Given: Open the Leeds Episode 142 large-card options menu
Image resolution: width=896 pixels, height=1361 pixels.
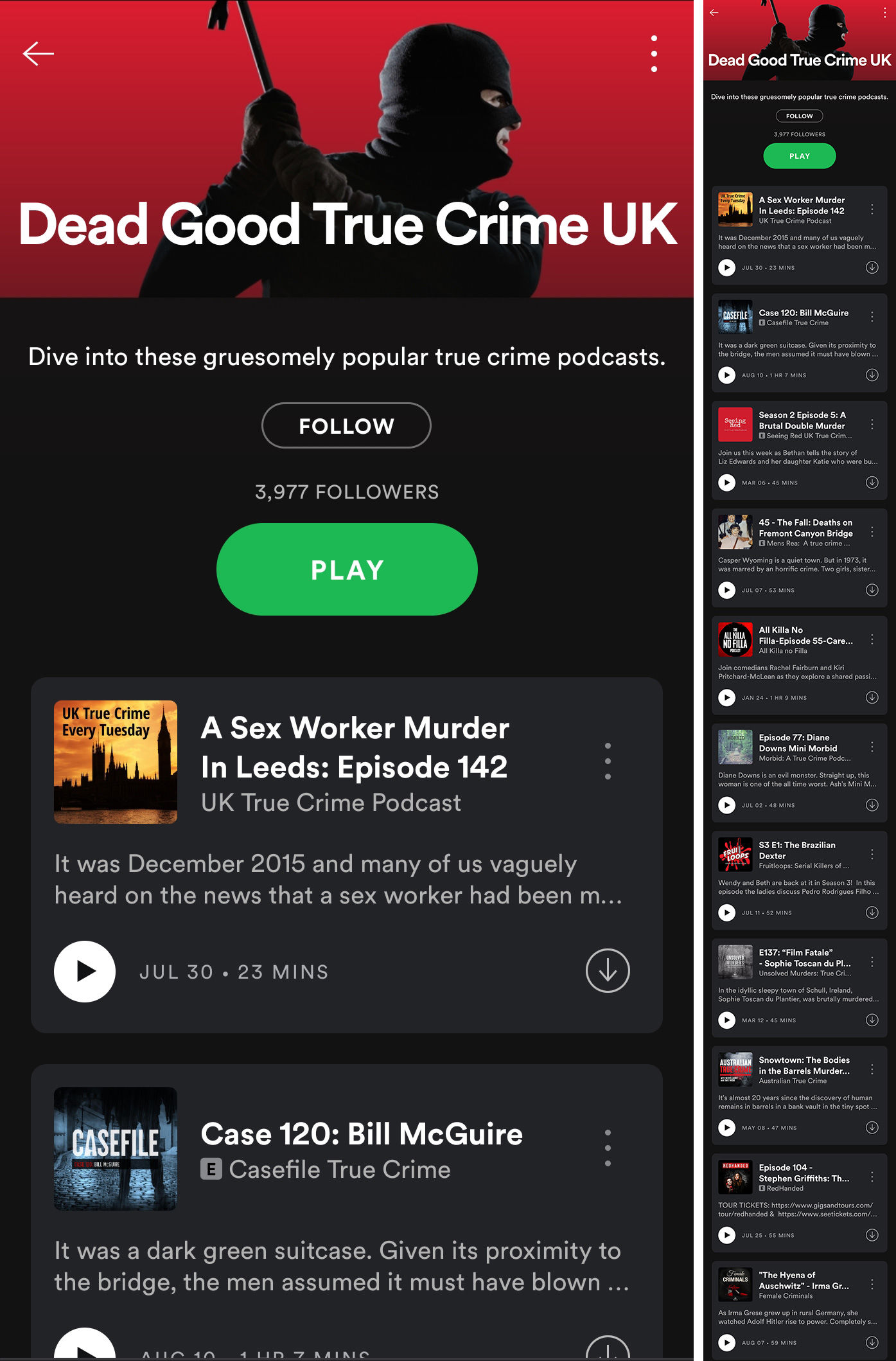Looking at the screenshot, I should 608,761.
